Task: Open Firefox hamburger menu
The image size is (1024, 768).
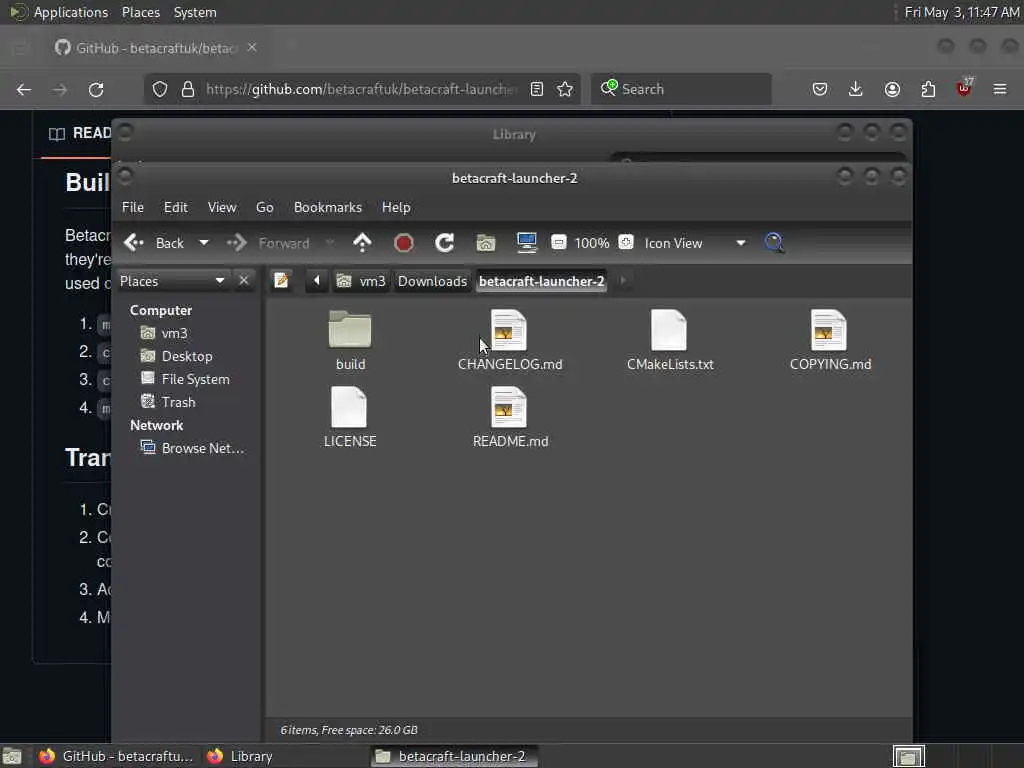Action: (x=1000, y=89)
